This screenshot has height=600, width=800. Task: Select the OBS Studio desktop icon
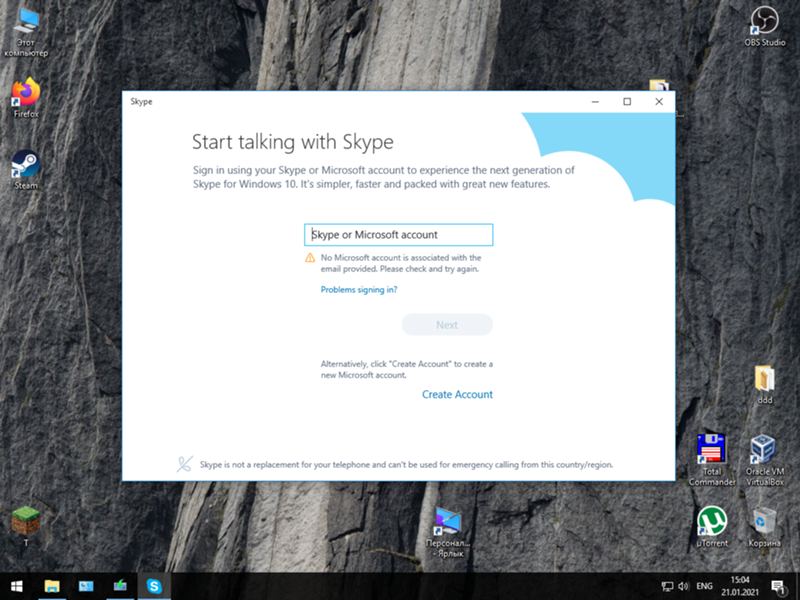click(764, 27)
